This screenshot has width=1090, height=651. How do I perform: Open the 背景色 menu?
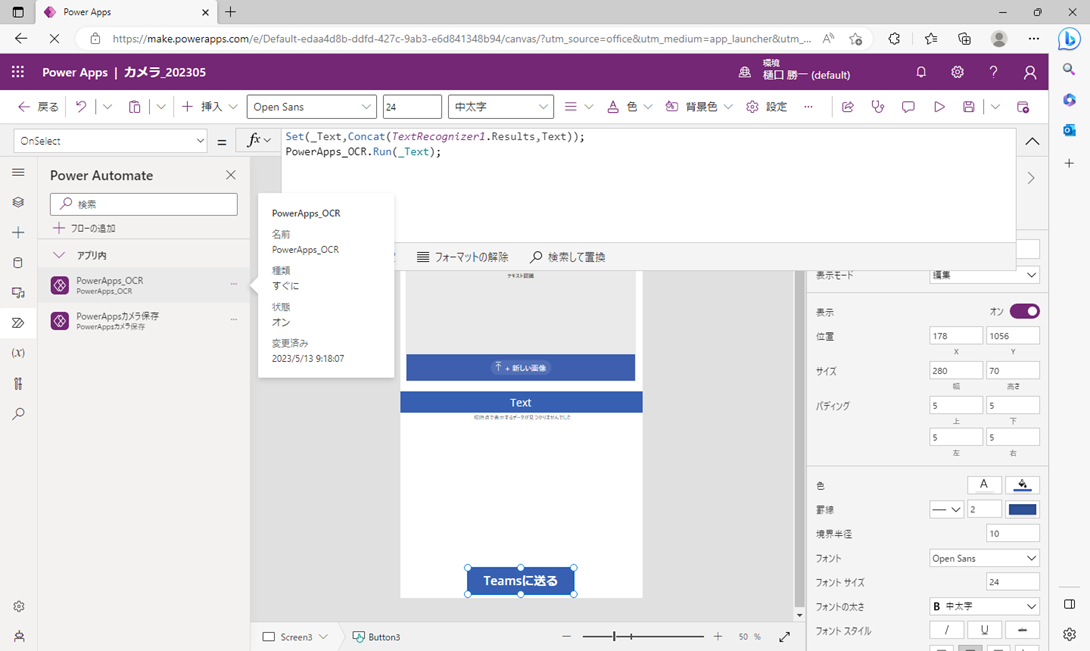[x=699, y=106]
